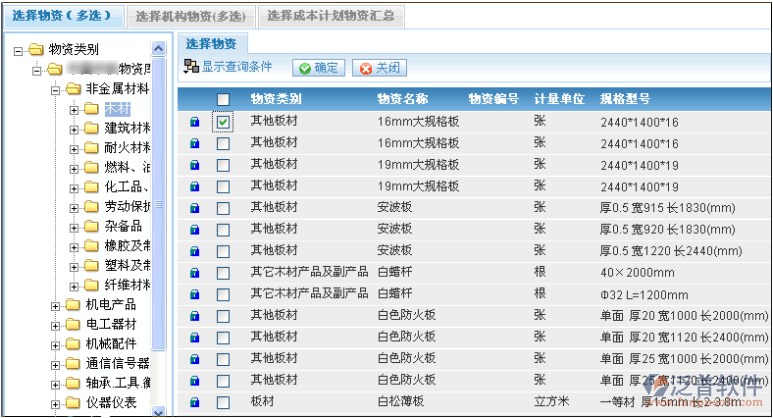Click the folder icon for 机电产品
This screenshot has width=773, height=418.
[x=73, y=304]
